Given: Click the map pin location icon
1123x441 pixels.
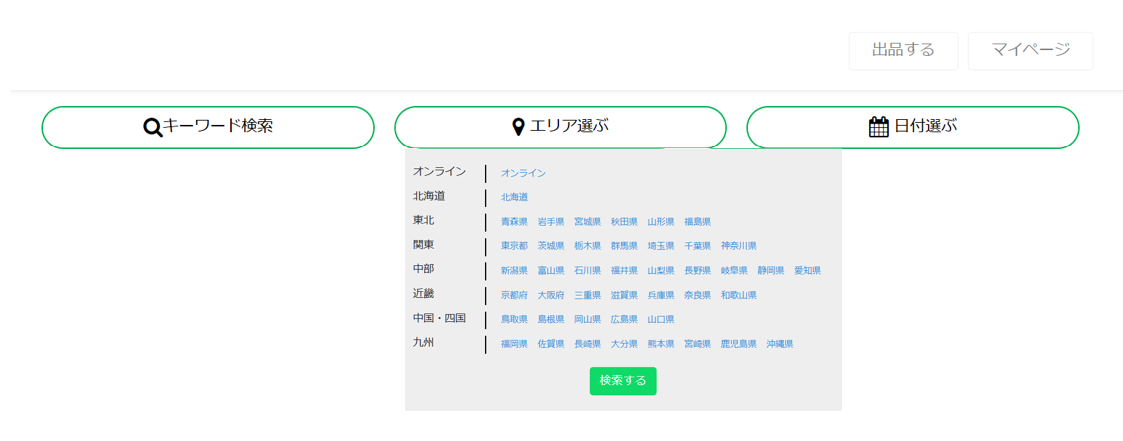Looking at the screenshot, I should [x=518, y=127].
